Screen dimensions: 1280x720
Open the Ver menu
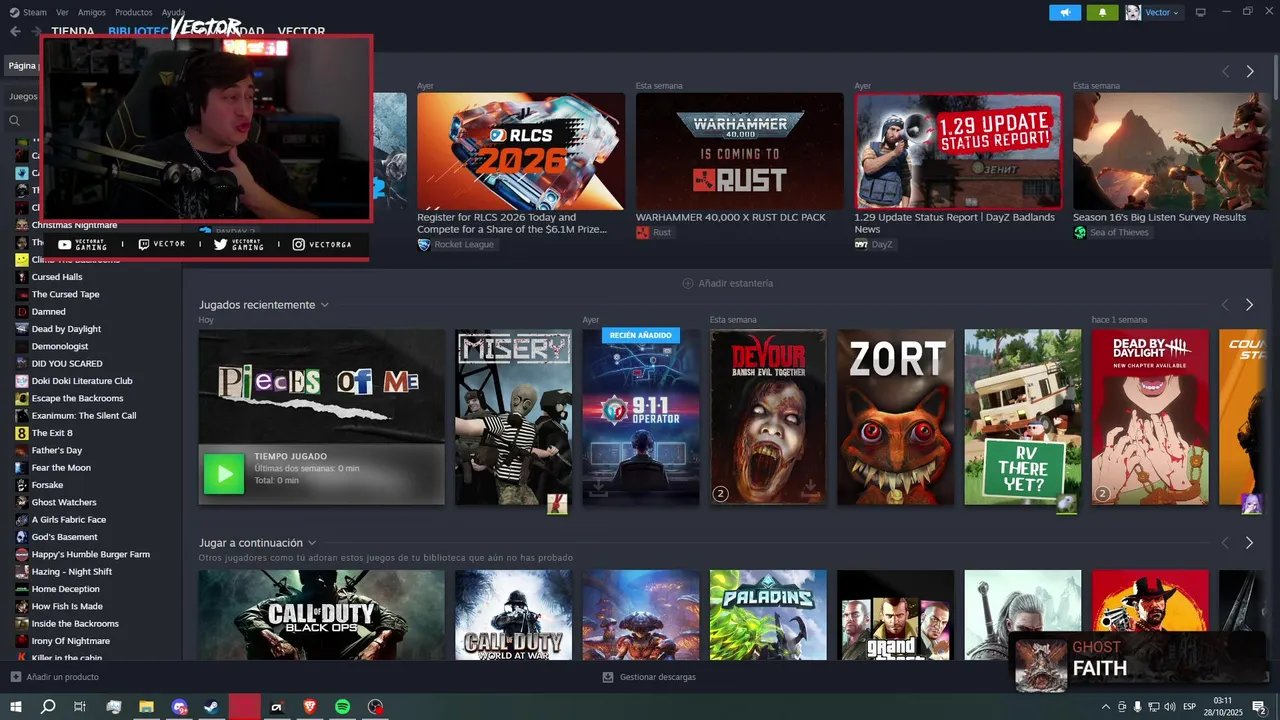click(63, 12)
